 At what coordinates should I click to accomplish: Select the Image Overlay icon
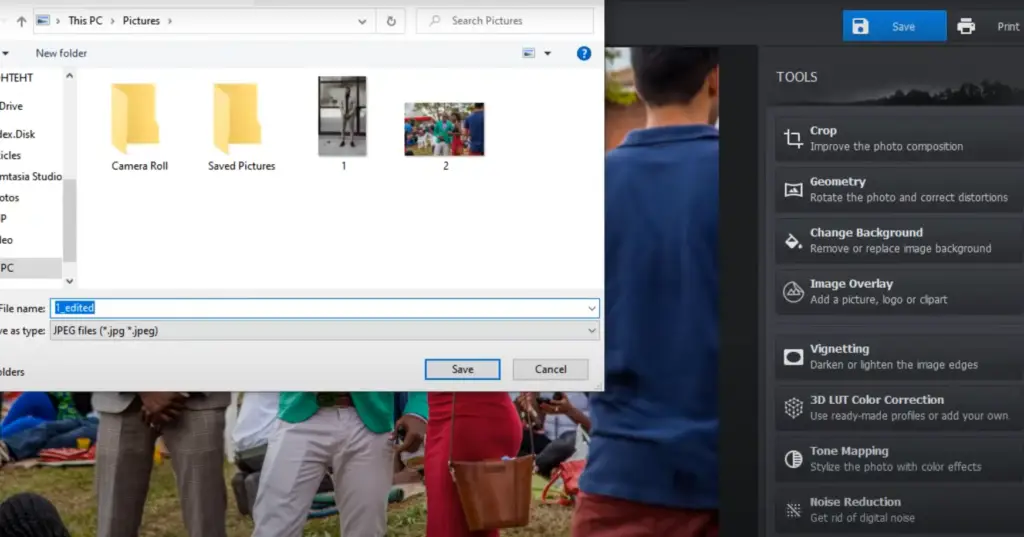tap(793, 292)
